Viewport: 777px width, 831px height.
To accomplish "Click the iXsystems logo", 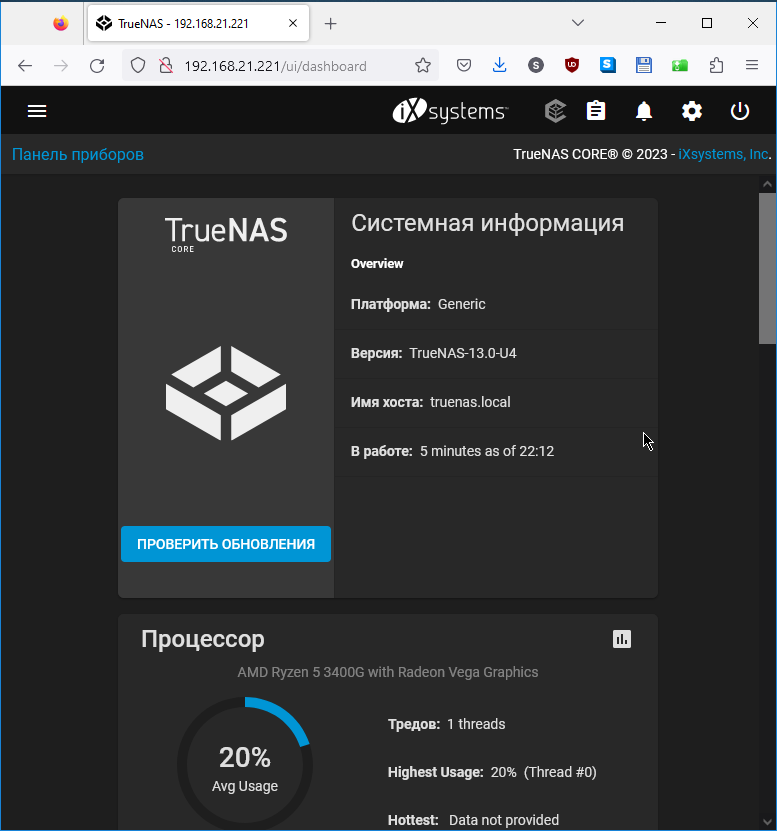I will tap(450, 111).
